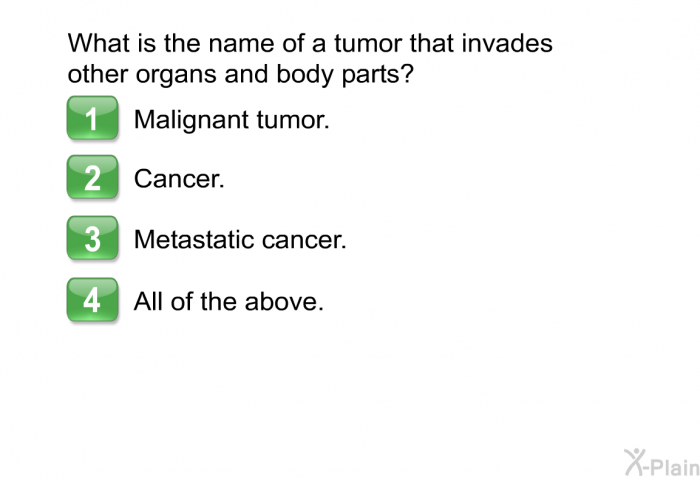Choose the 'All of the above.' answer text
This screenshot has height=480, width=700.
[229, 301]
